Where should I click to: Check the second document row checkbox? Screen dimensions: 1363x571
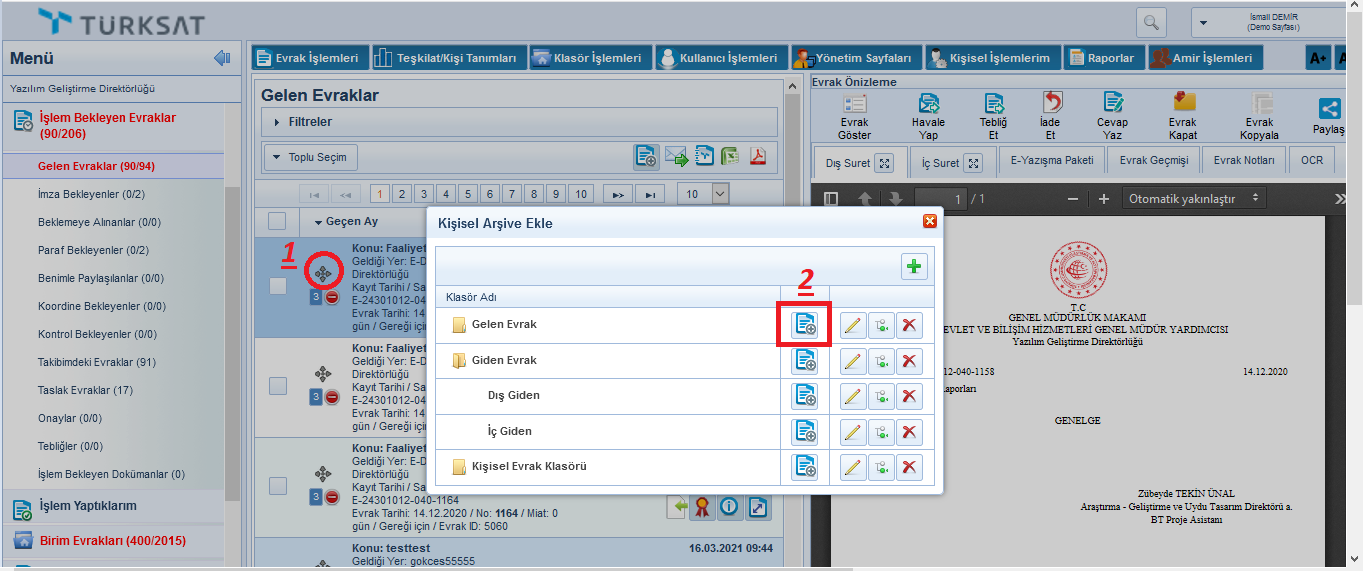coord(278,386)
